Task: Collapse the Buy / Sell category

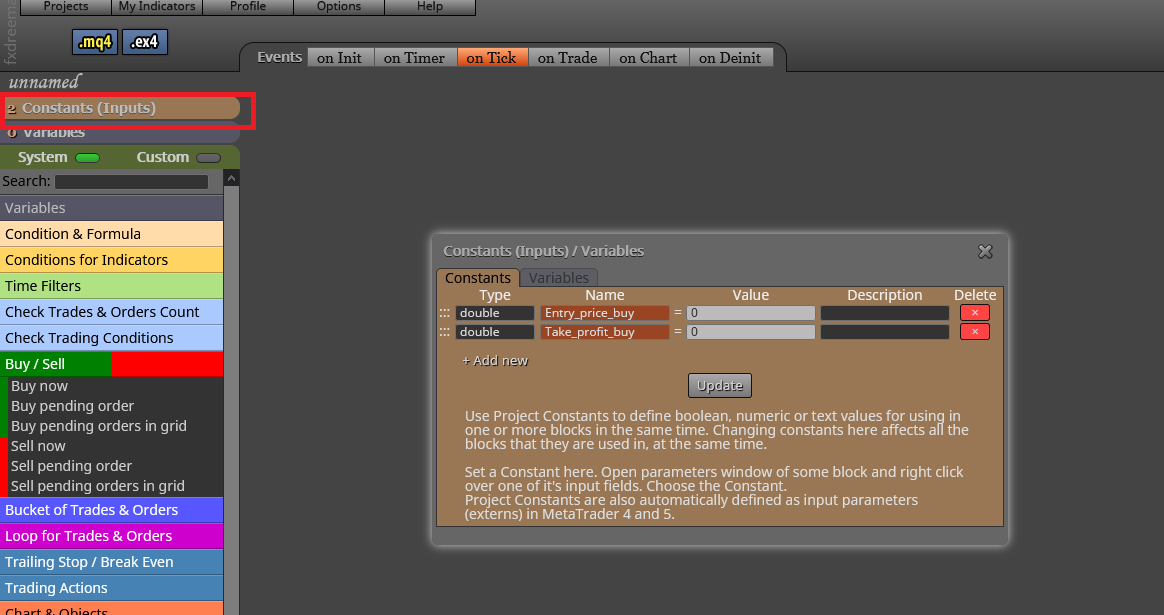Action: click(x=111, y=364)
